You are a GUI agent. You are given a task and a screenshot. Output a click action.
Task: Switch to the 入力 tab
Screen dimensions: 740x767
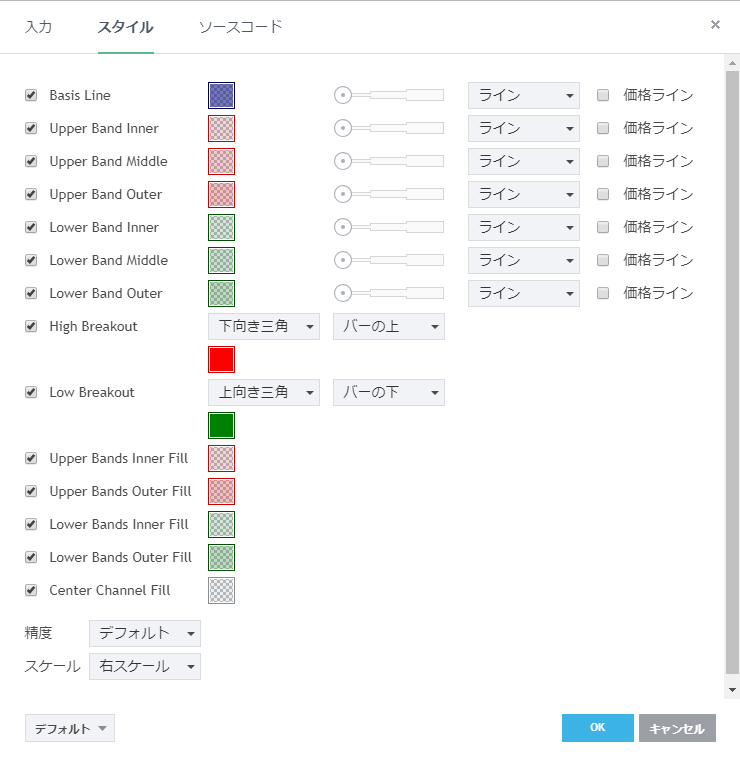[x=38, y=27]
